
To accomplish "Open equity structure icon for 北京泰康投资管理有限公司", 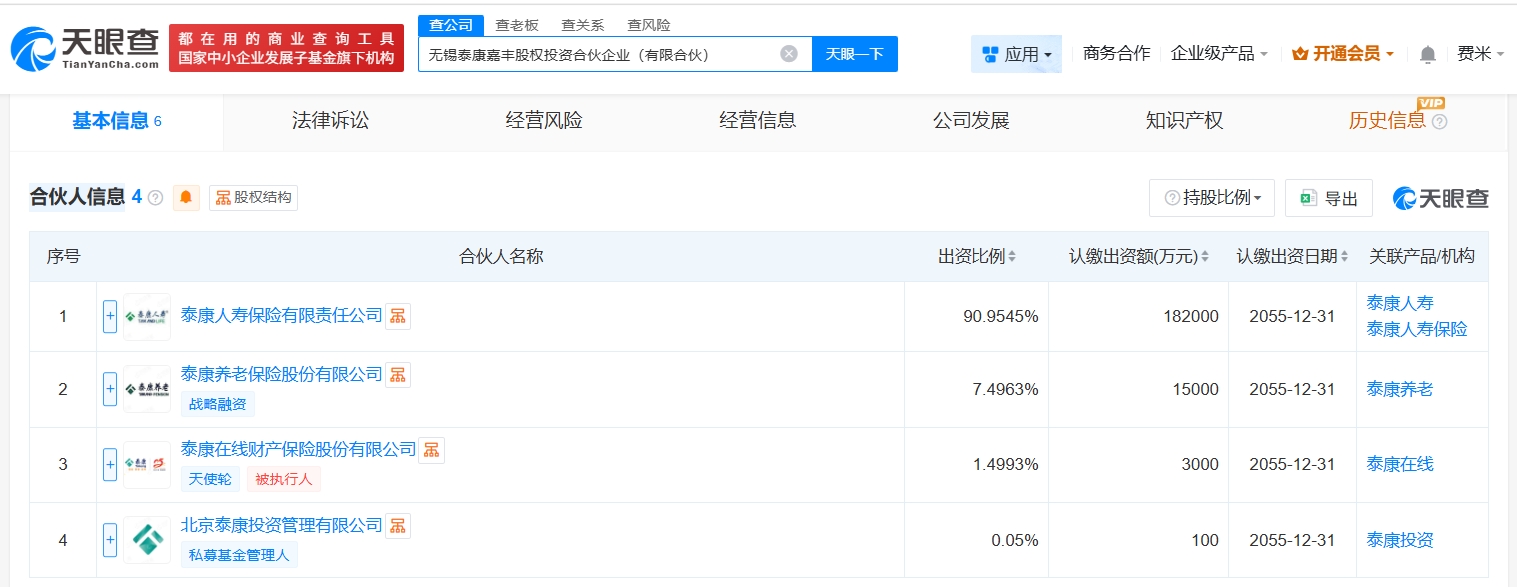I will pos(398,526).
